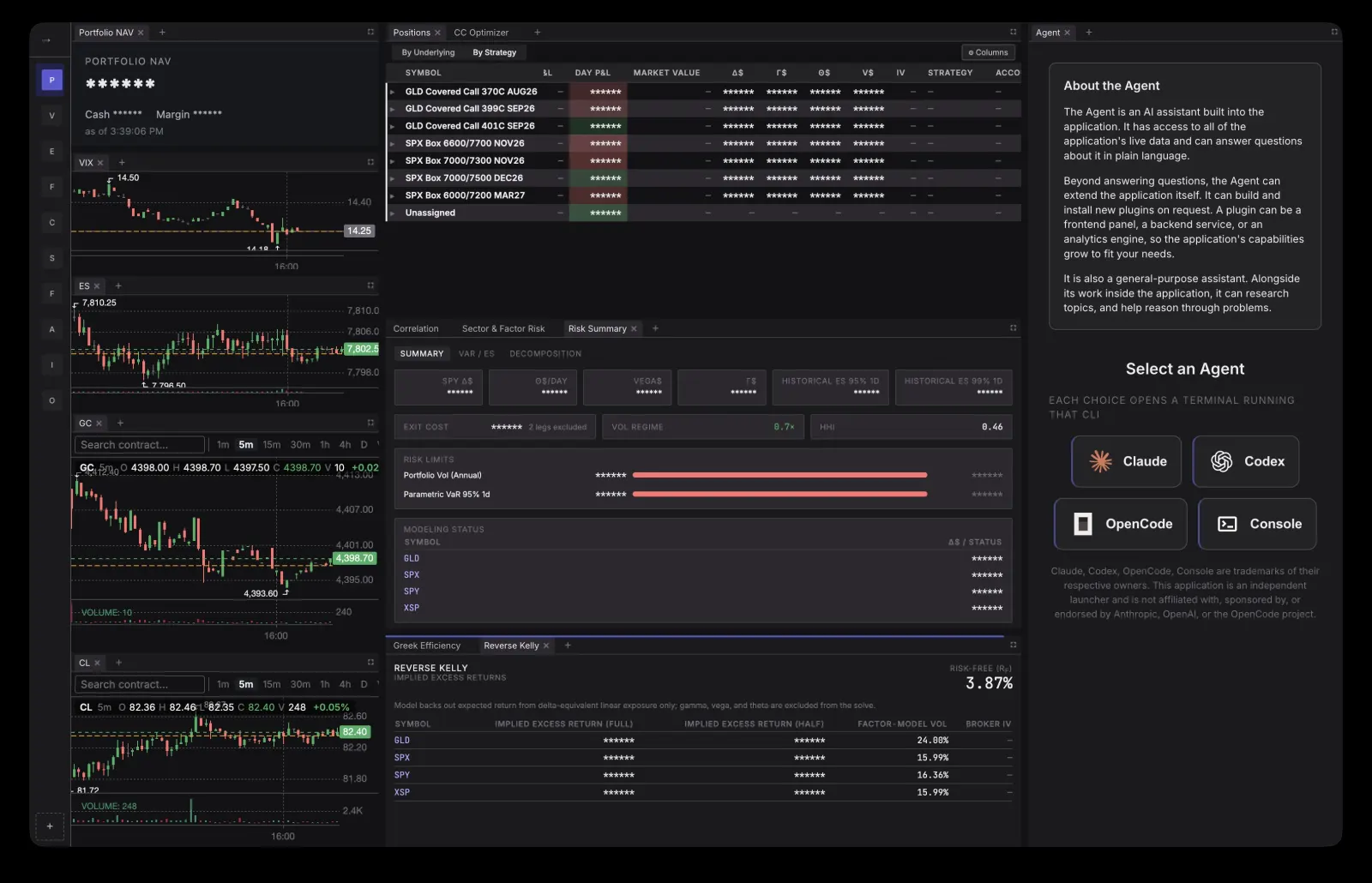Switch to the Correlation tab

coord(416,328)
